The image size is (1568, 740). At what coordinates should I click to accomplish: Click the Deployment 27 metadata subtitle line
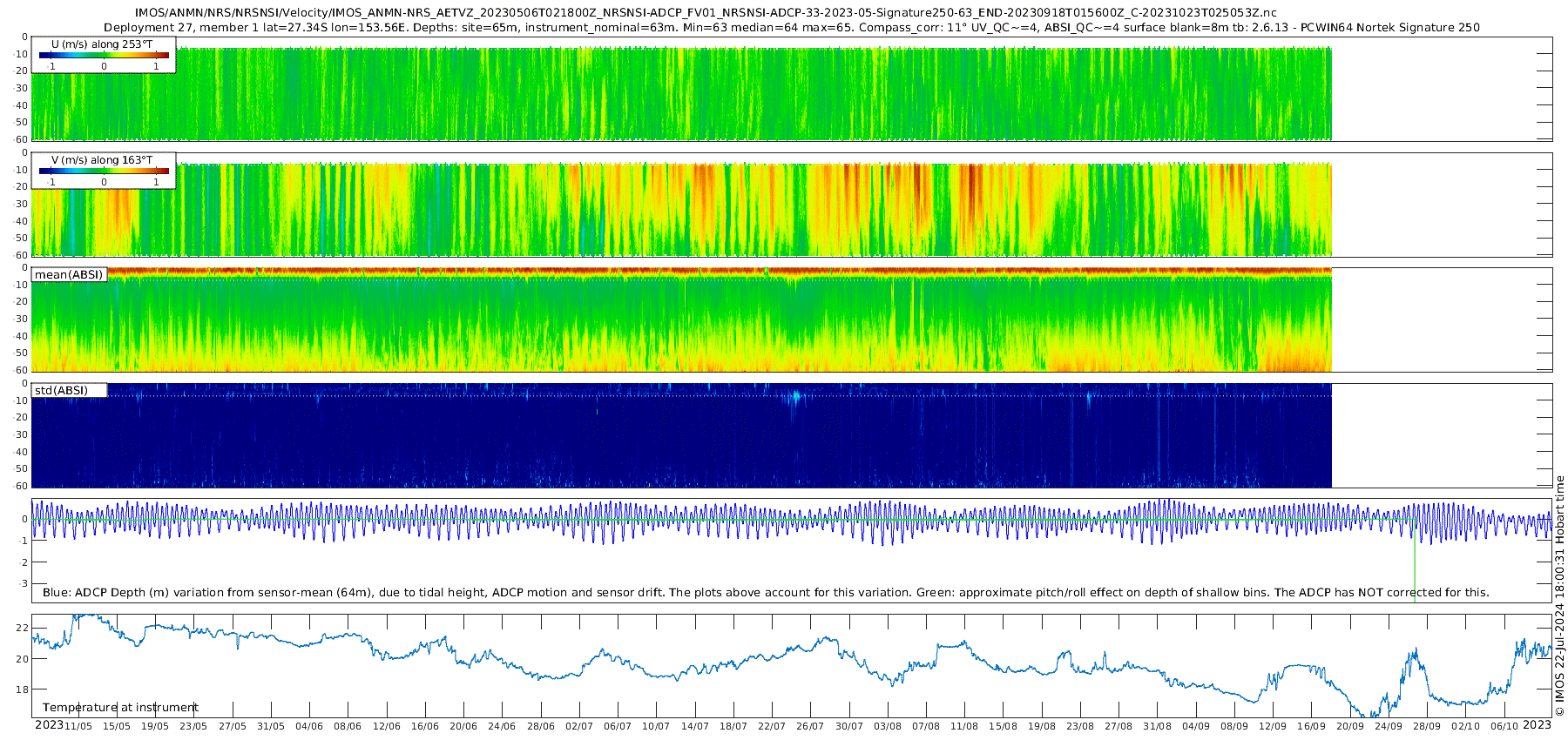(791, 27)
